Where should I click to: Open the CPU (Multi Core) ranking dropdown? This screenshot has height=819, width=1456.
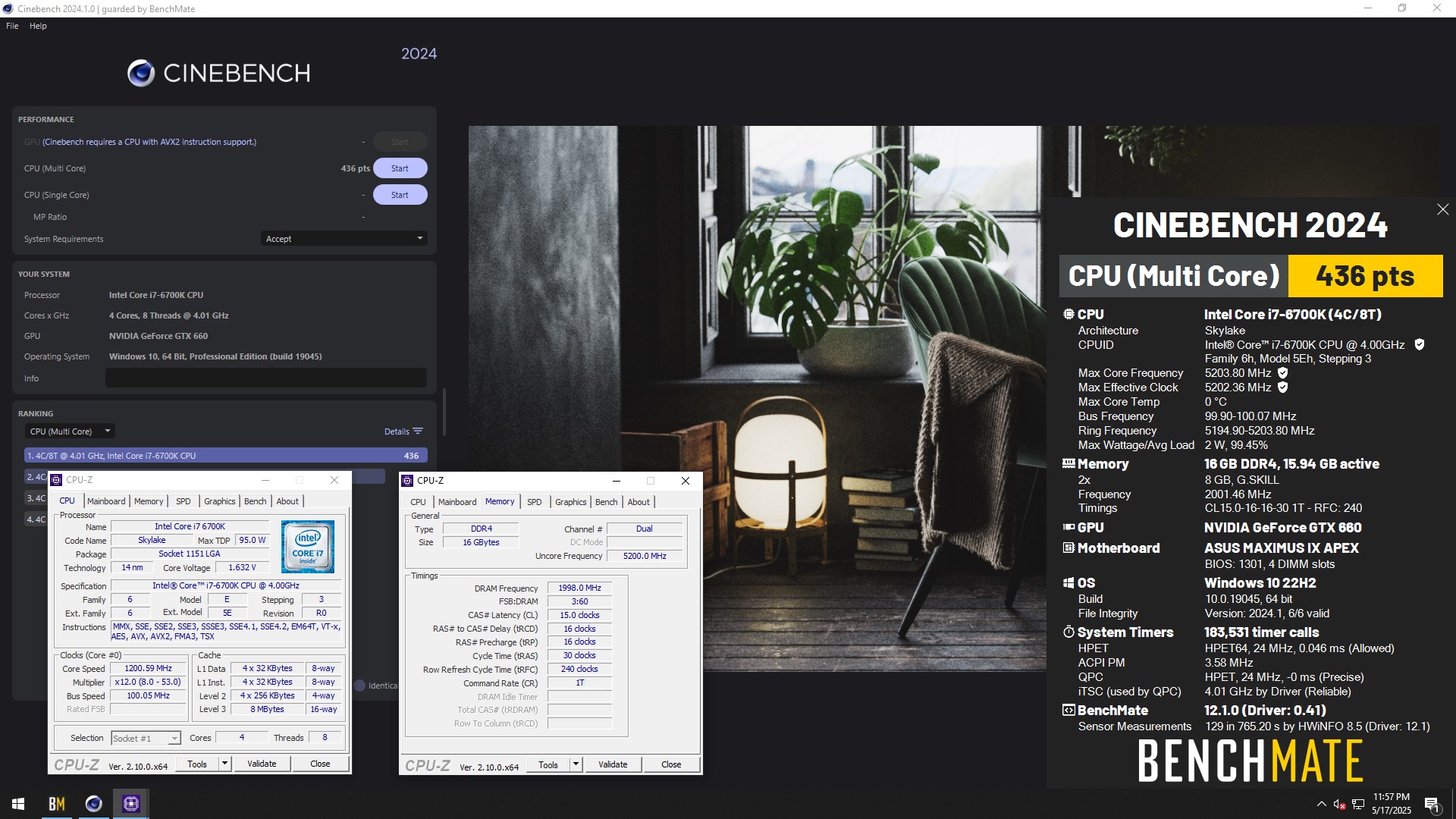tap(69, 431)
